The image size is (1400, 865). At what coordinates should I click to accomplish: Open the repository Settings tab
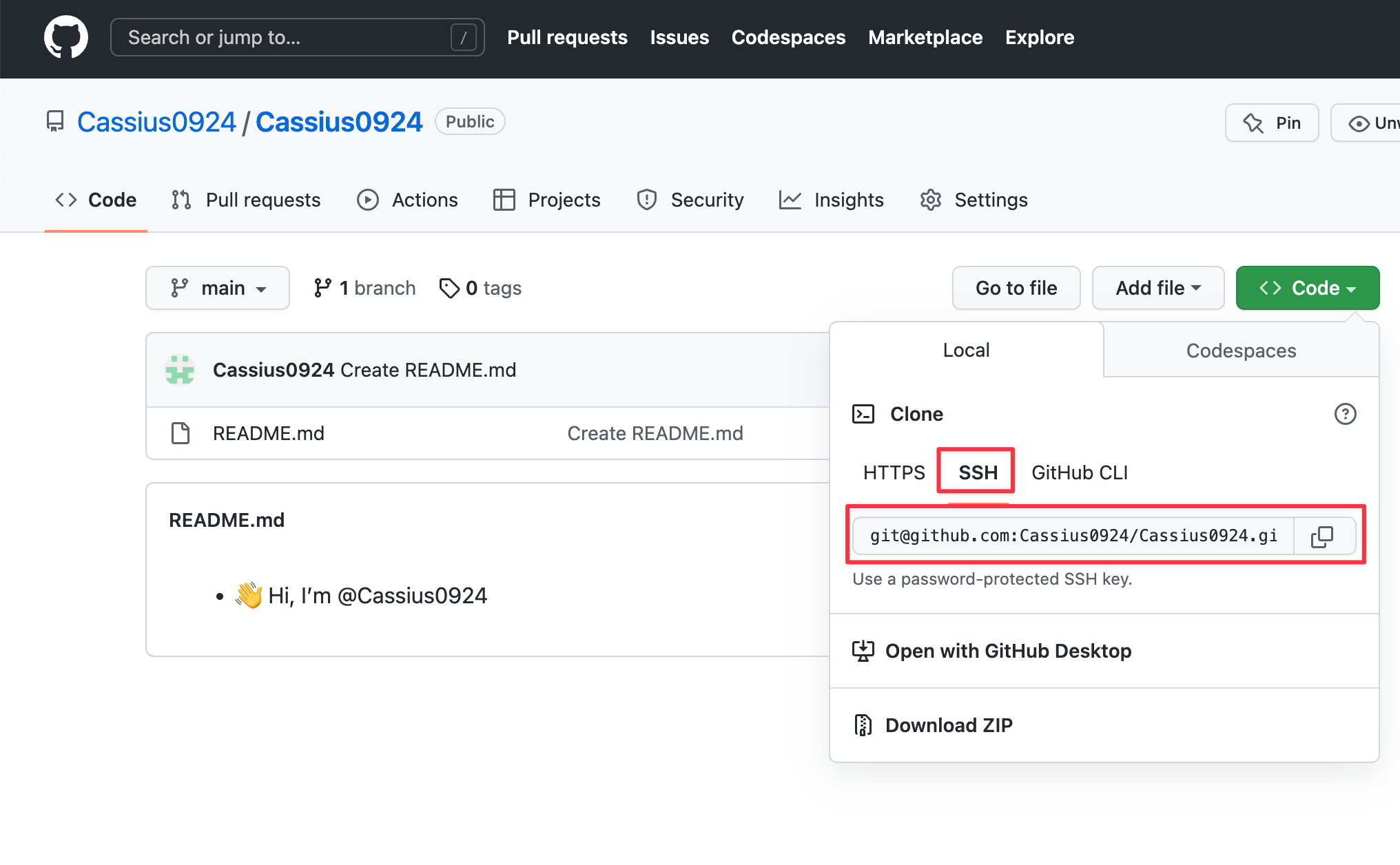point(974,200)
